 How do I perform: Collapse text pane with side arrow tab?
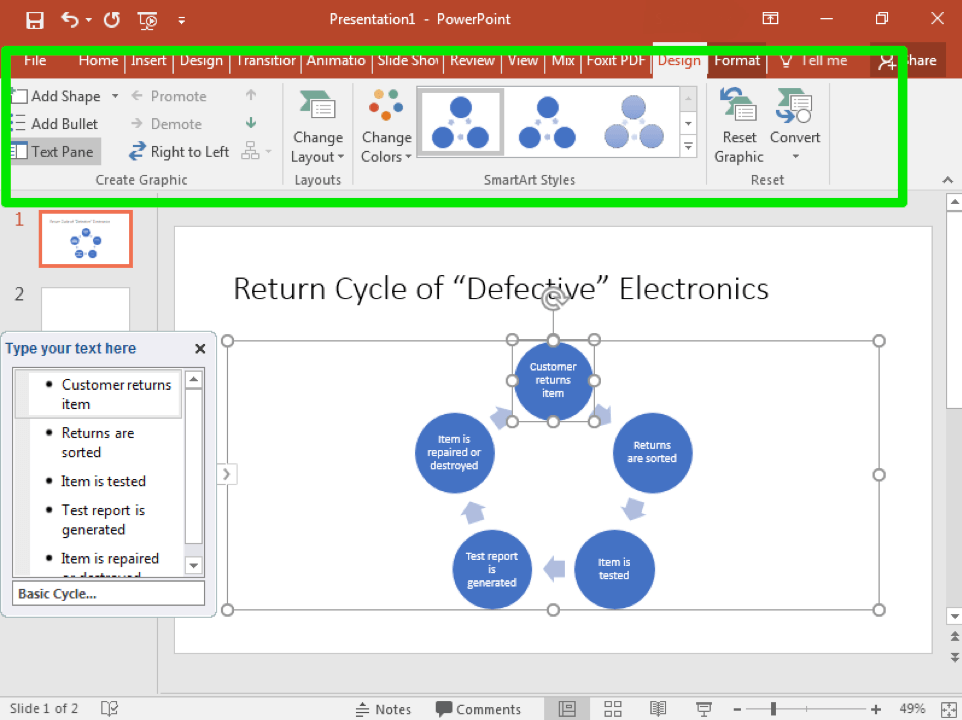227,474
